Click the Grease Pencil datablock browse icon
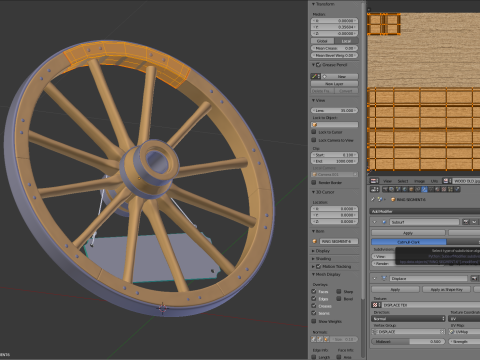Viewport: 480px width, 360px height. point(315,76)
